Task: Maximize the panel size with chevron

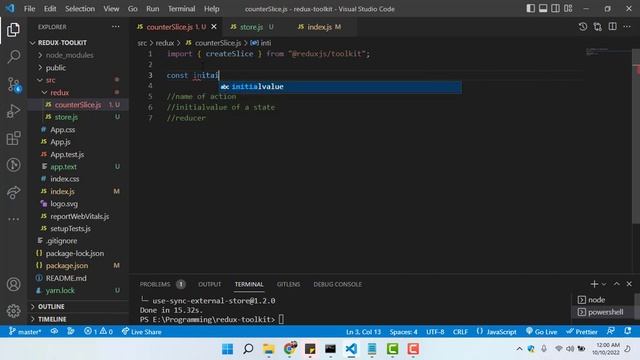Action: click(x=617, y=284)
